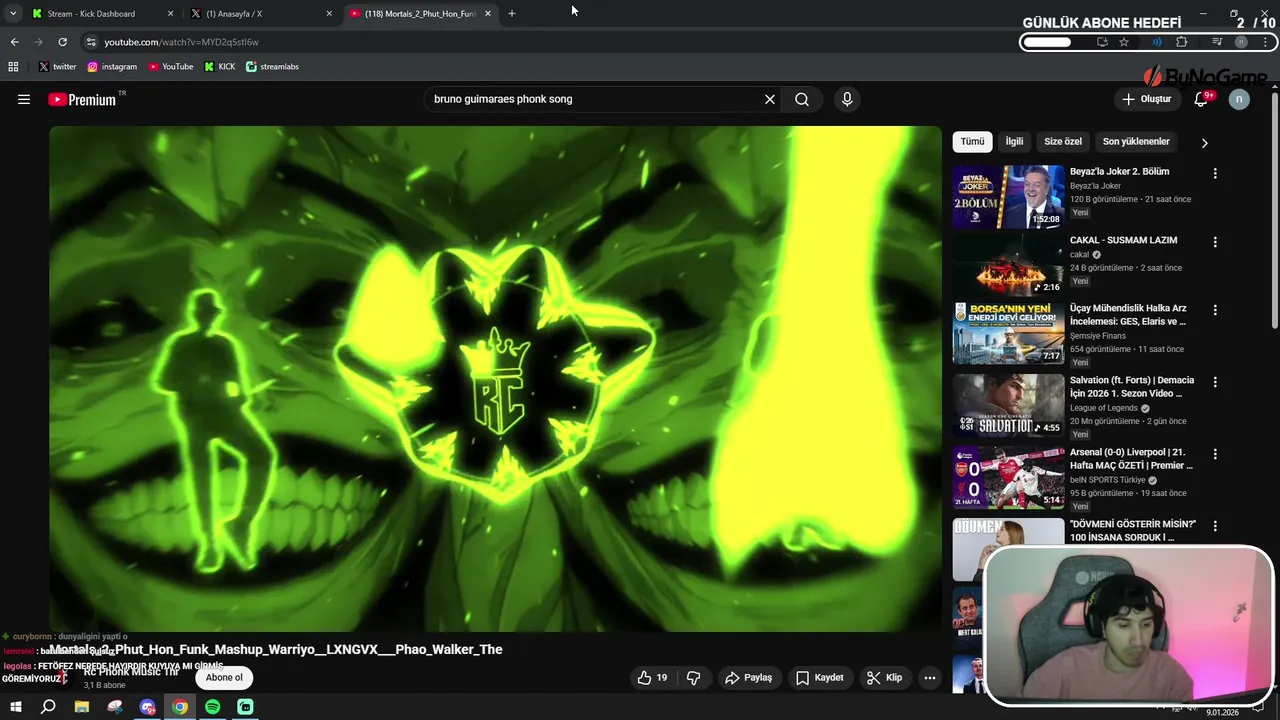Select the Tümü filter chip
This screenshot has height=720, width=1280.
click(972, 142)
